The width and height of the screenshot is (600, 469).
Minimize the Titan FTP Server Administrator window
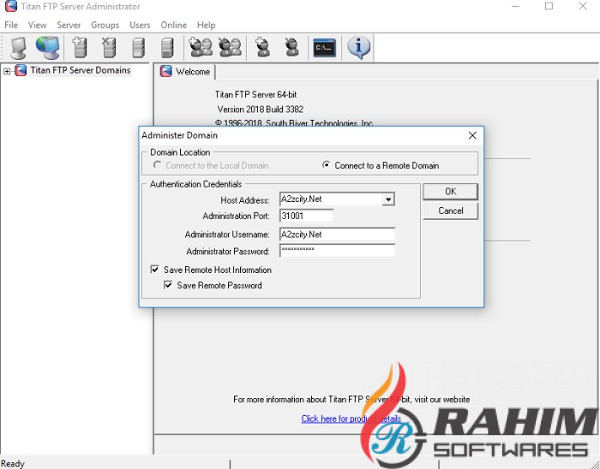pos(515,6)
